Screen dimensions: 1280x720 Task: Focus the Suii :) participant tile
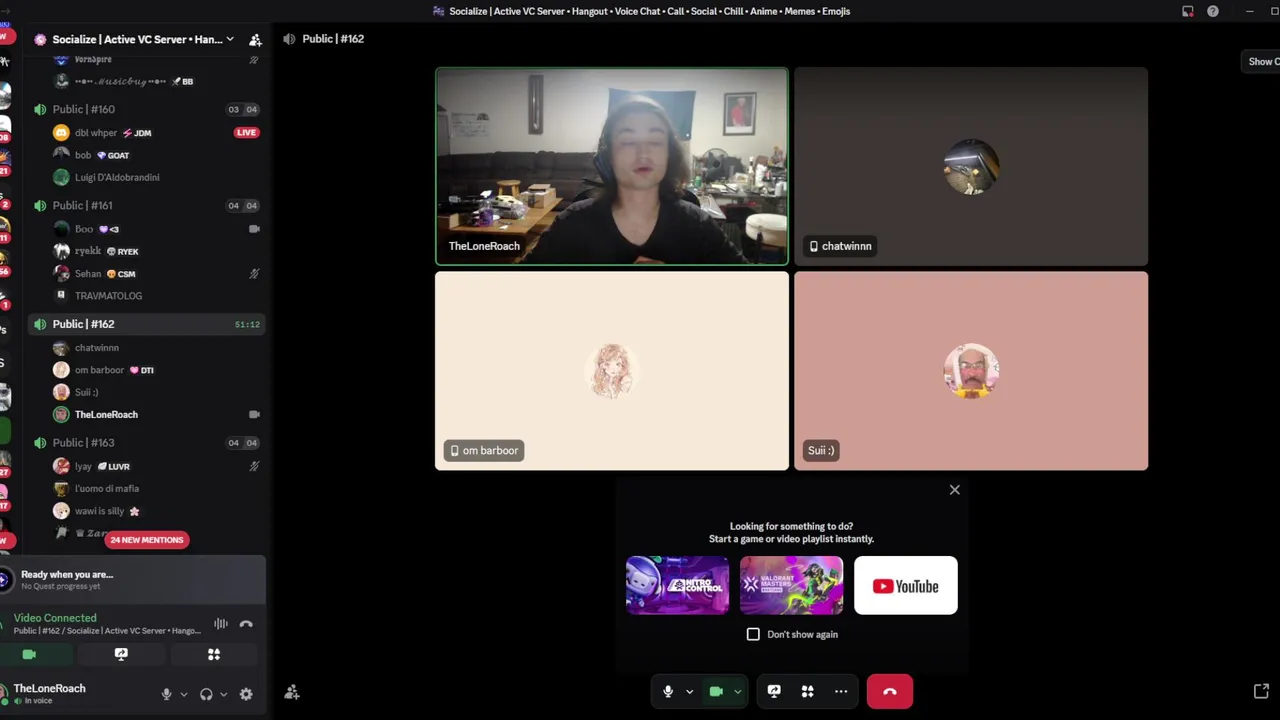(971, 371)
